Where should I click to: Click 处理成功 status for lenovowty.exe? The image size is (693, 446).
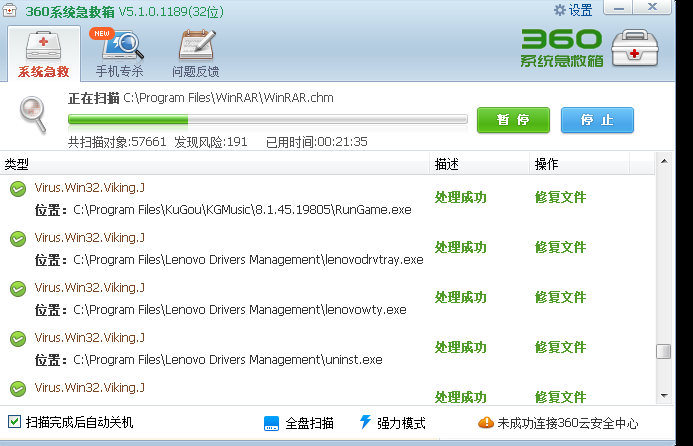[x=461, y=297]
